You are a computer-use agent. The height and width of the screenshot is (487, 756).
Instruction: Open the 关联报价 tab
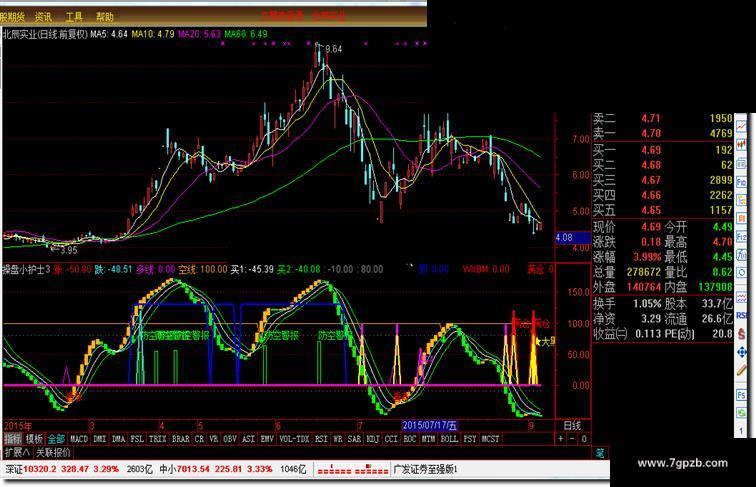[x=54, y=452]
